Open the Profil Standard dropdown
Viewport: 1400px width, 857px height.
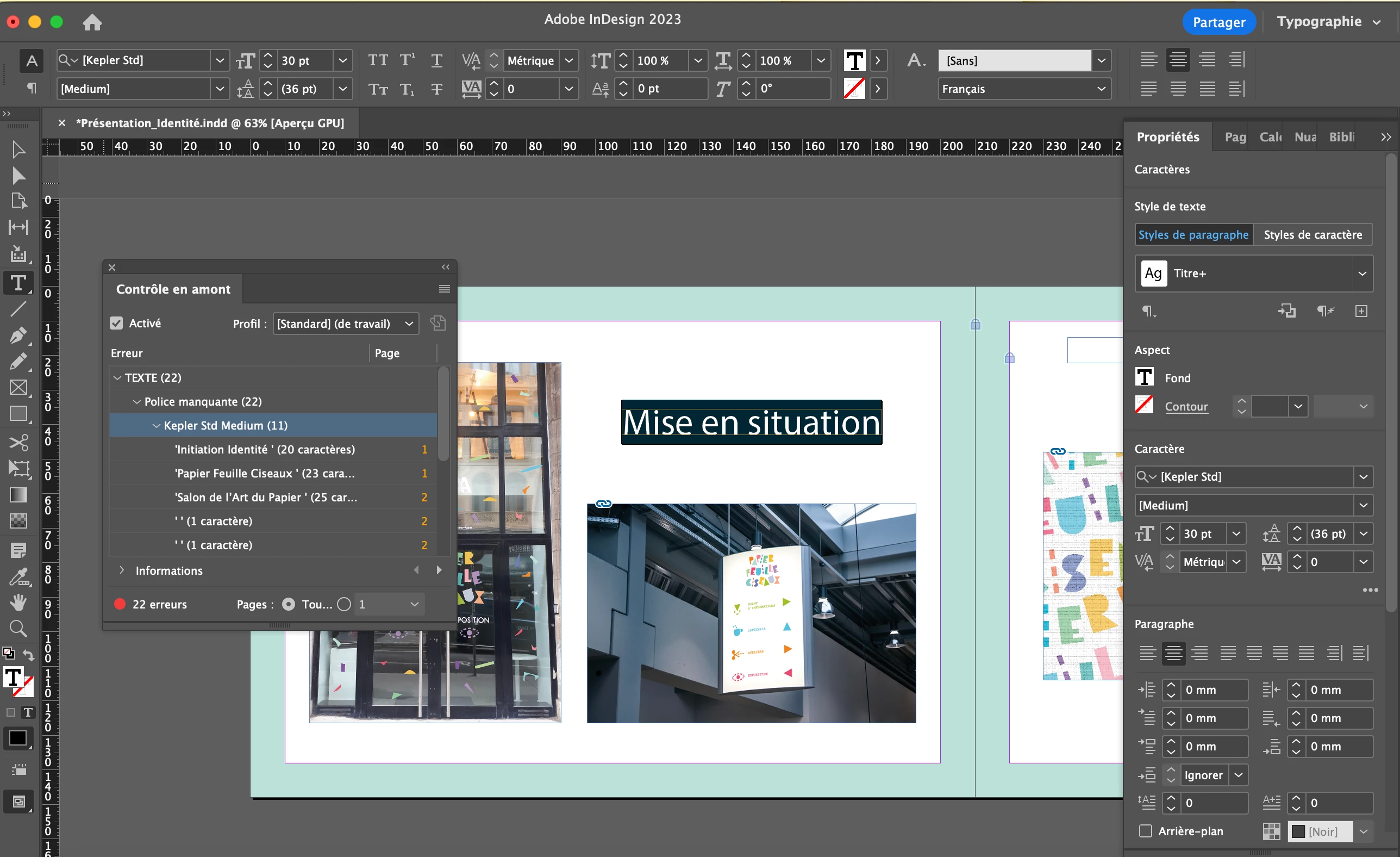346,324
